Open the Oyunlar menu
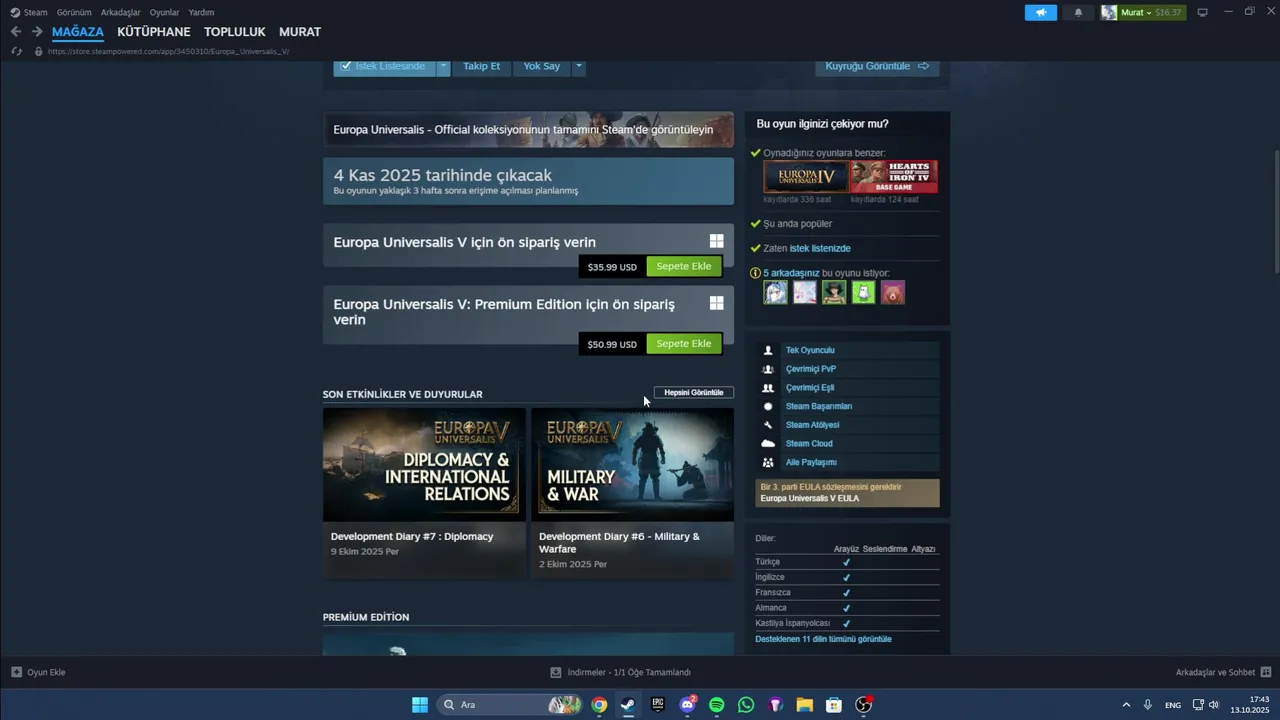This screenshot has width=1280, height=720. pos(164,12)
